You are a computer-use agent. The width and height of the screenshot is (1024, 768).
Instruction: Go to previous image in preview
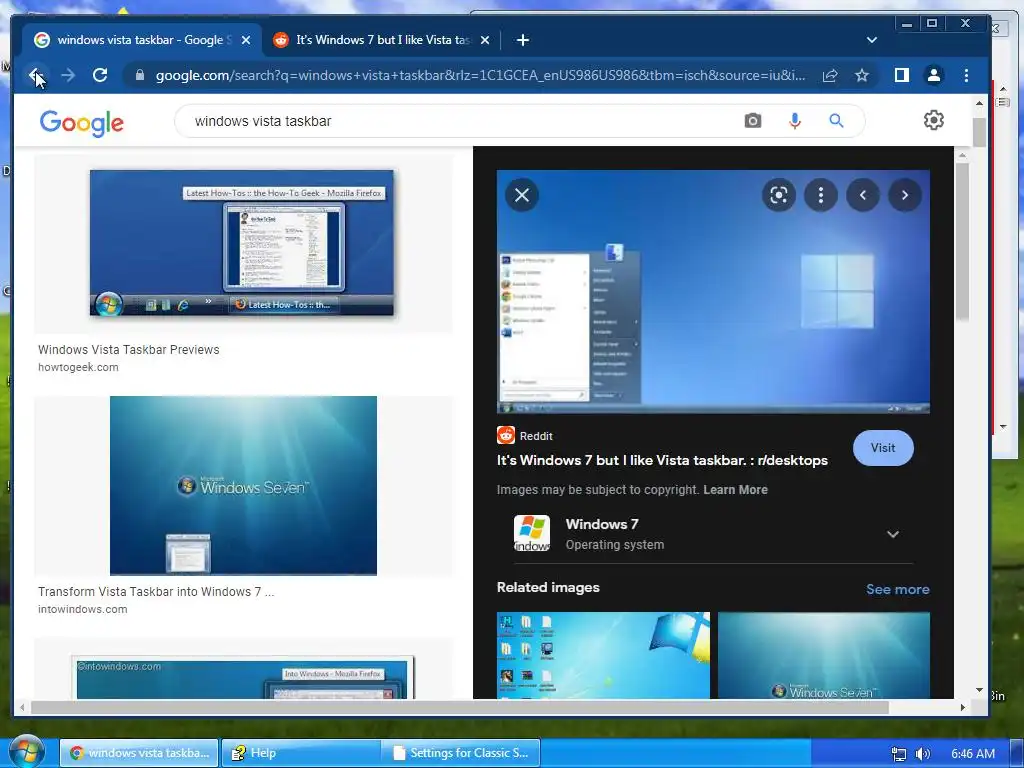click(863, 195)
